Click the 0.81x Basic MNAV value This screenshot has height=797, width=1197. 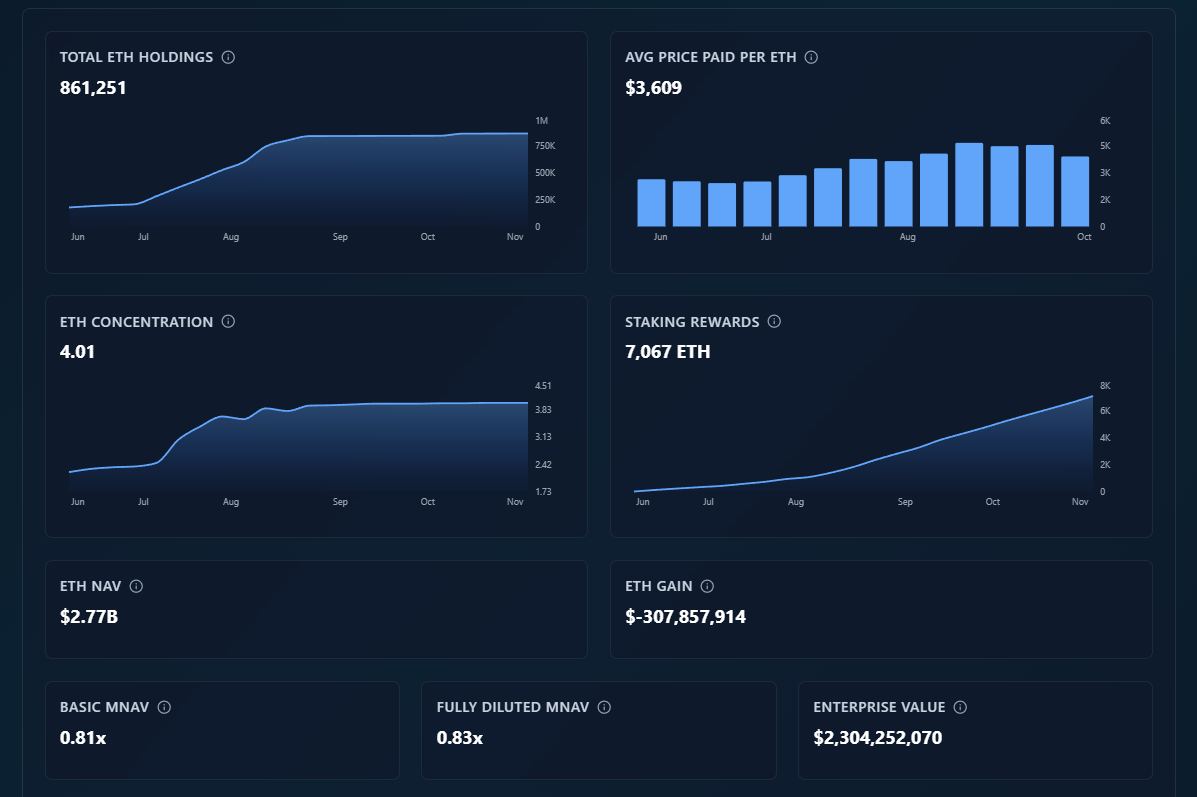point(83,738)
